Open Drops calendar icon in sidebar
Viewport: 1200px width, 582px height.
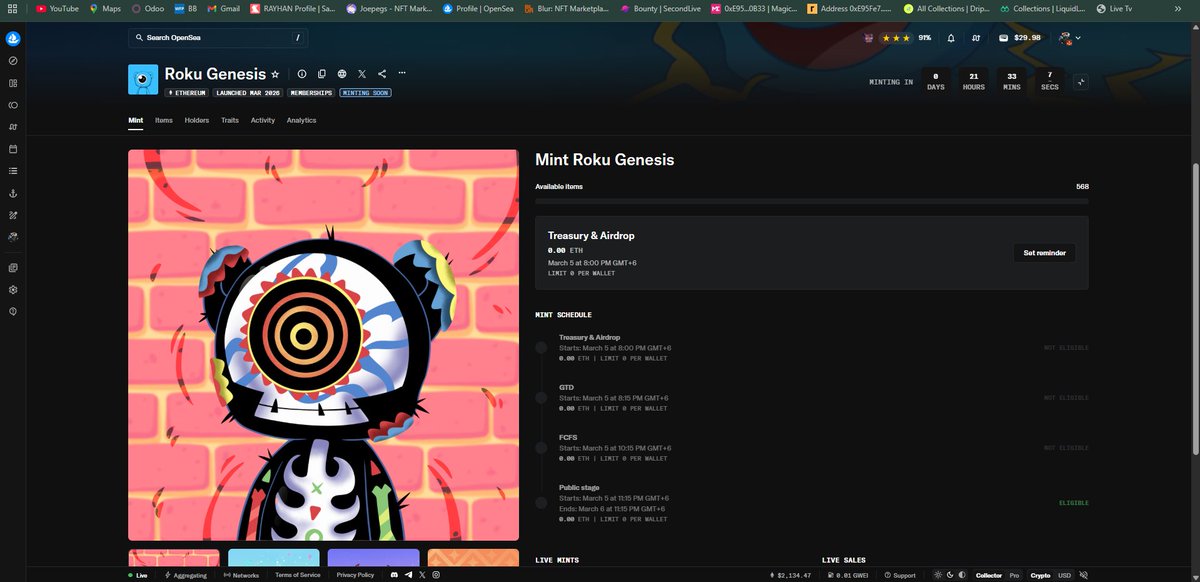13,149
